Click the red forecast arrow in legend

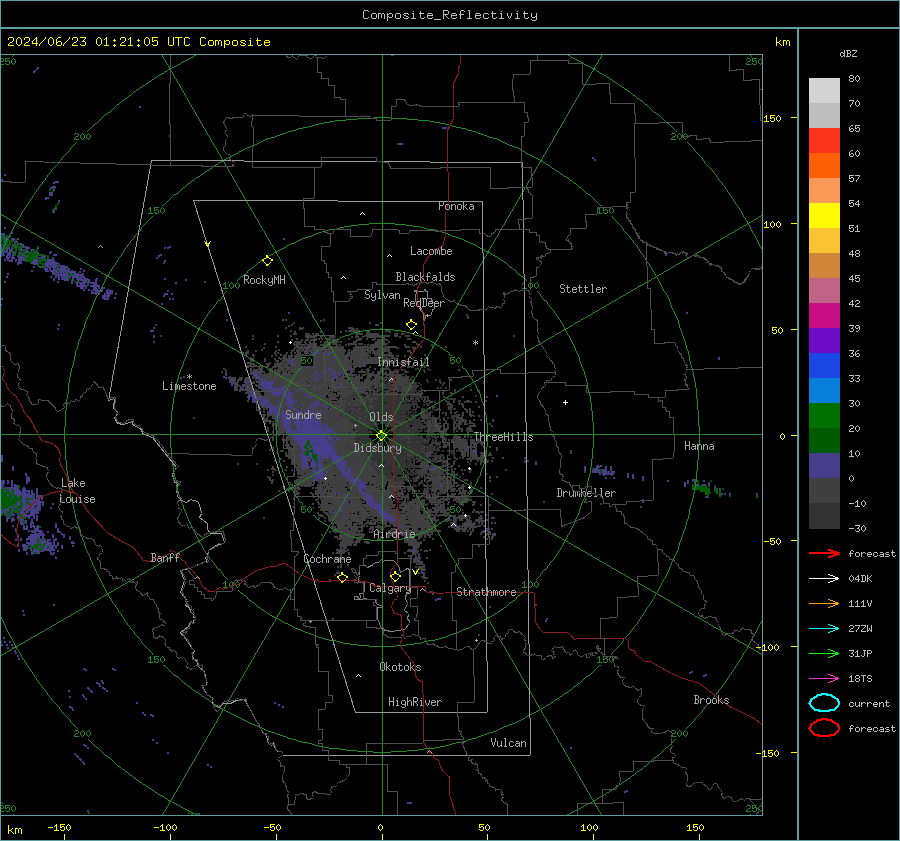824,553
